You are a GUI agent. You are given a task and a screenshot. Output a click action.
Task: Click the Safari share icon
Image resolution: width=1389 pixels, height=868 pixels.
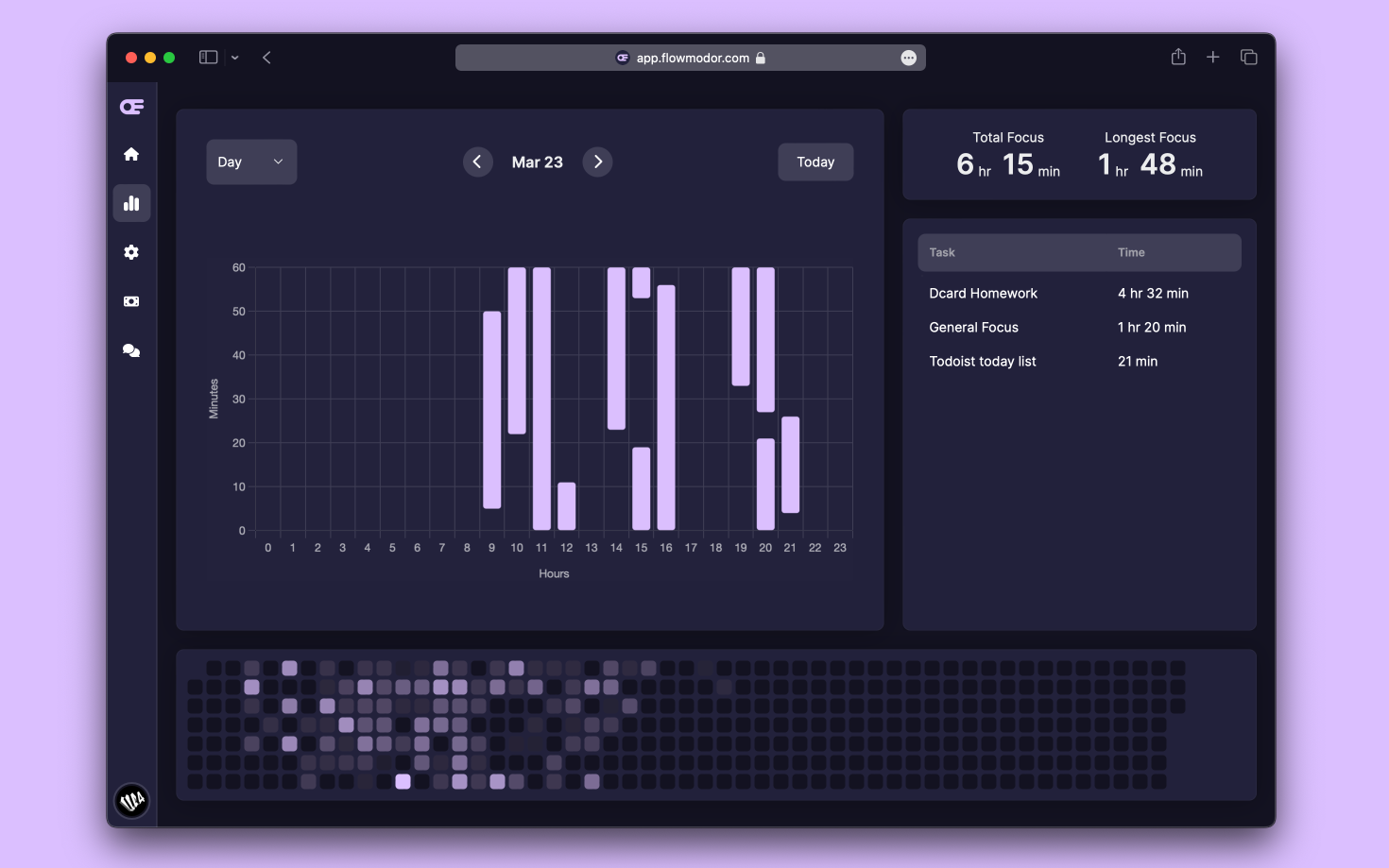point(1178,57)
